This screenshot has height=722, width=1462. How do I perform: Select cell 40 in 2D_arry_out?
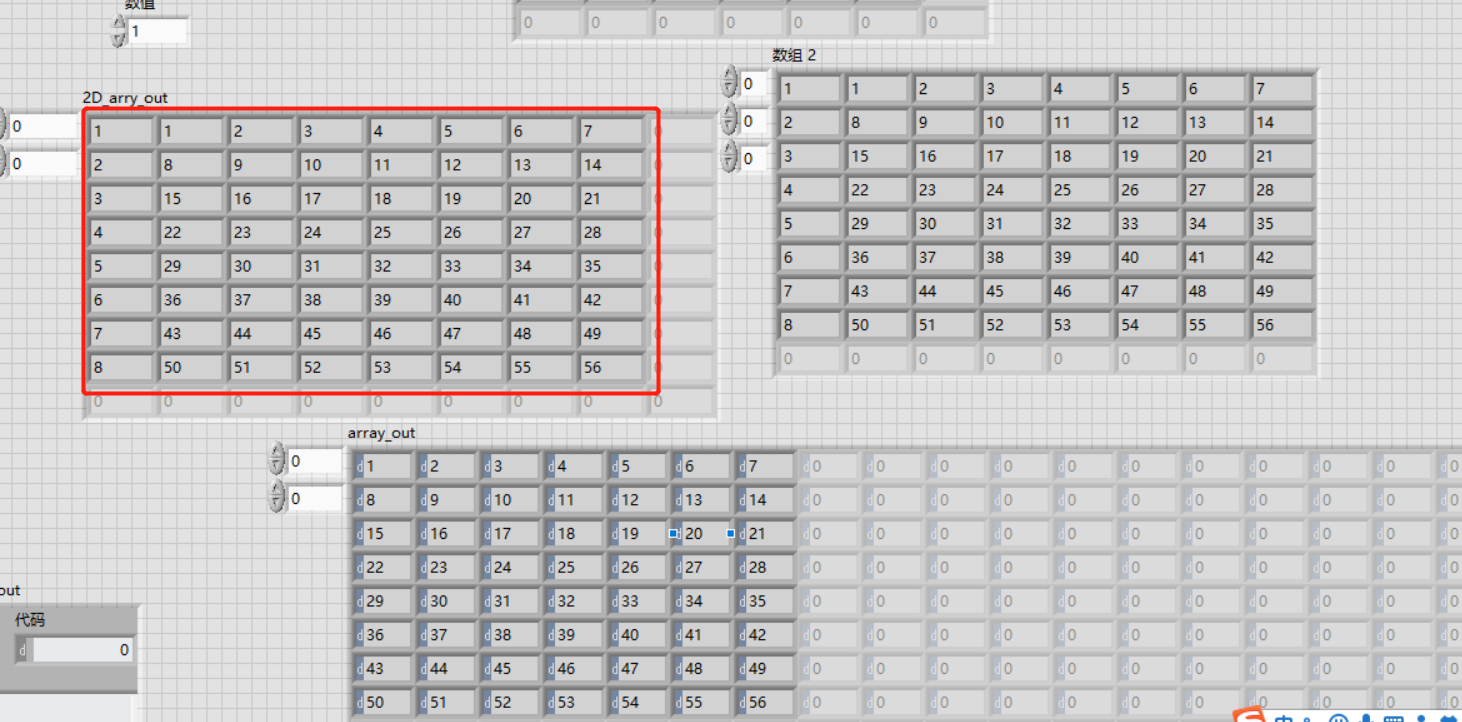471,300
